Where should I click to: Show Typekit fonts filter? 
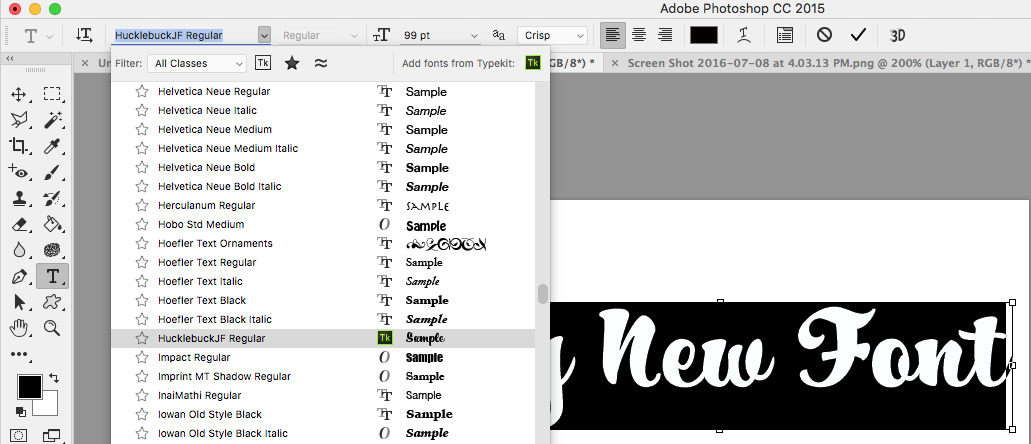pyautogui.click(x=262, y=63)
